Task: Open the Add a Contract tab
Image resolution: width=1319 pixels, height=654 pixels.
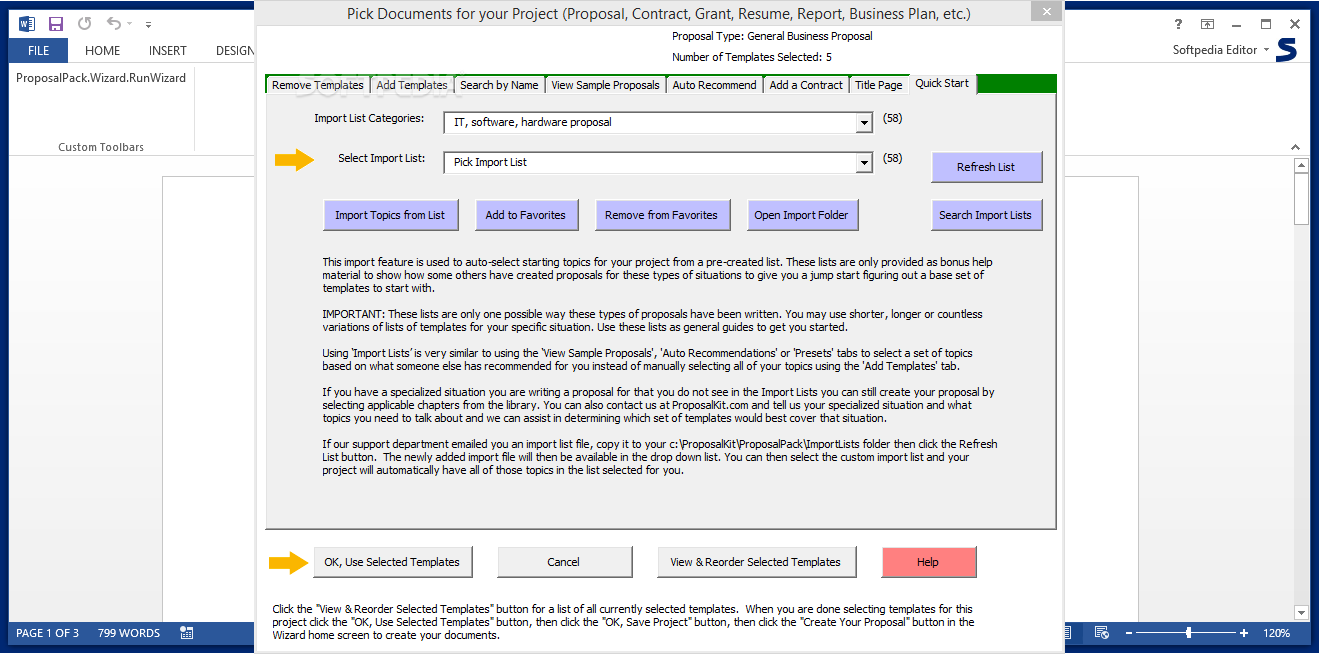Action: tap(806, 85)
